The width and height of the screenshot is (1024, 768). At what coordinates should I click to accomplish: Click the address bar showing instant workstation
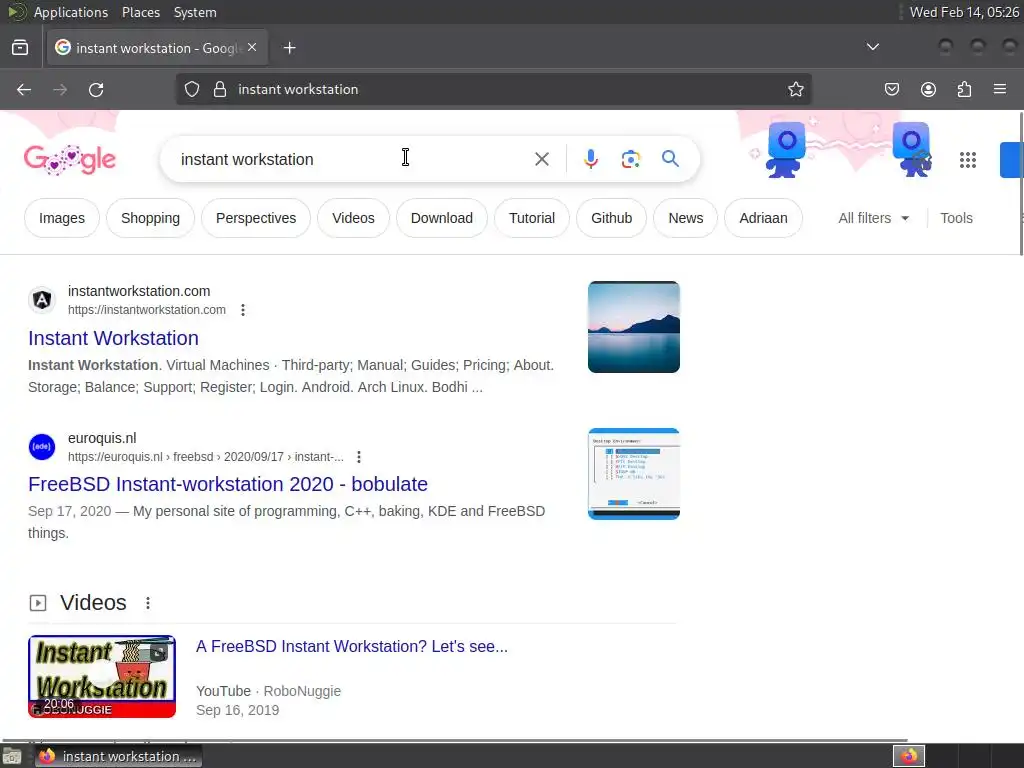(493, 89)
